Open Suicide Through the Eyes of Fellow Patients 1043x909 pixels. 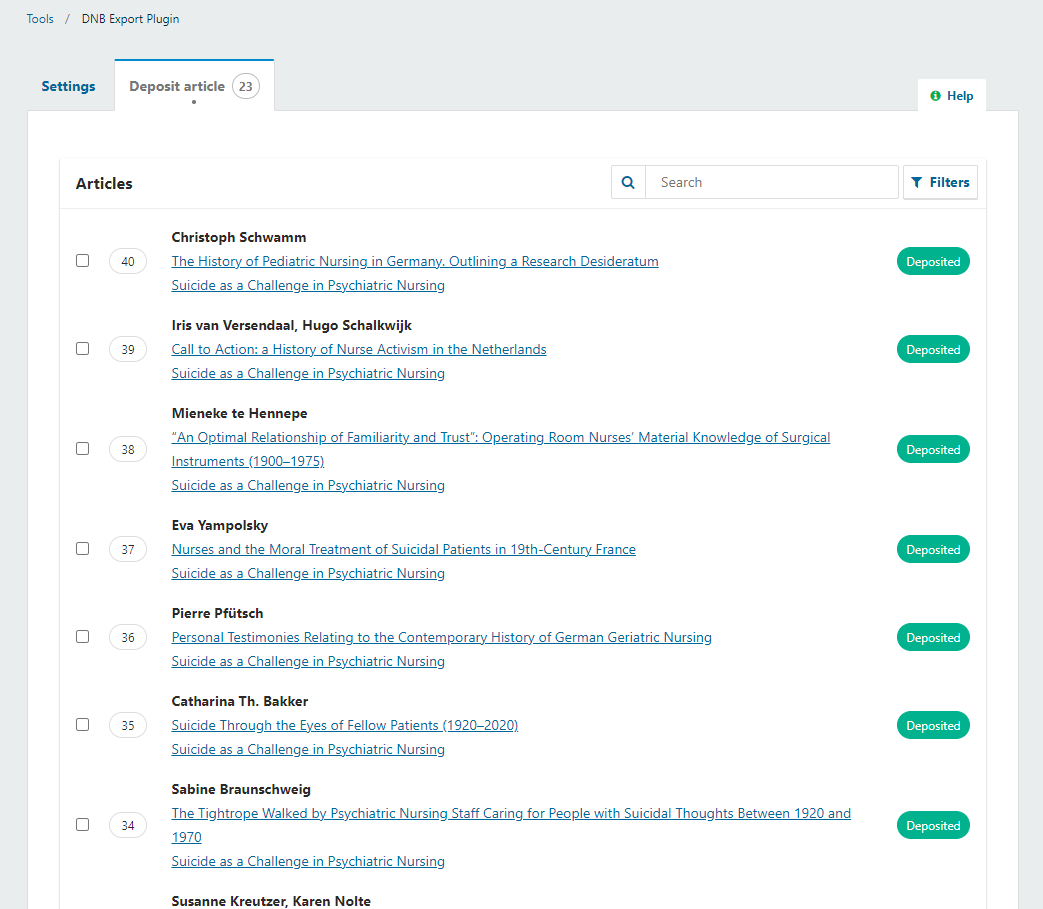click(345, 725)
